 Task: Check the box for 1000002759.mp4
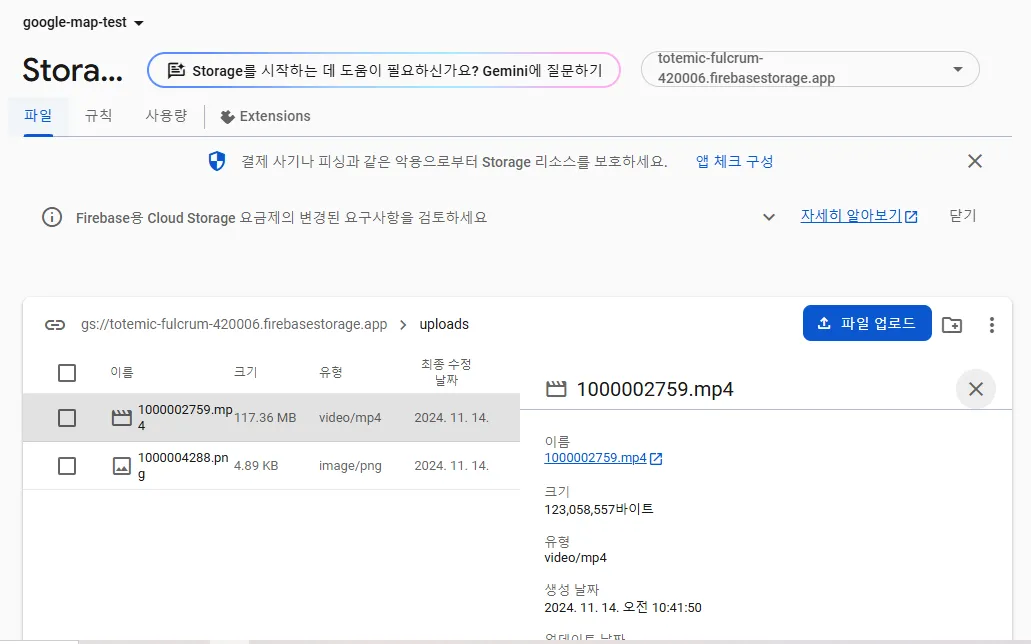pyautogui.click(x=67, y=418)
